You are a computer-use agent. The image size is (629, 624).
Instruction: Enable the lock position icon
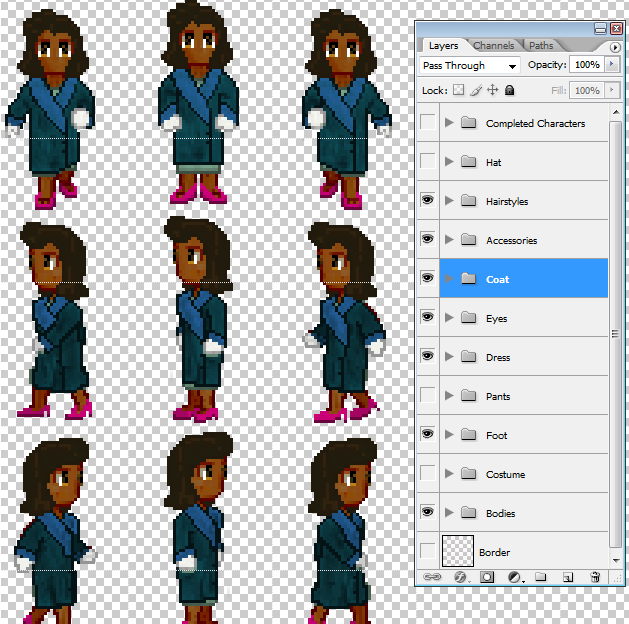492,90
